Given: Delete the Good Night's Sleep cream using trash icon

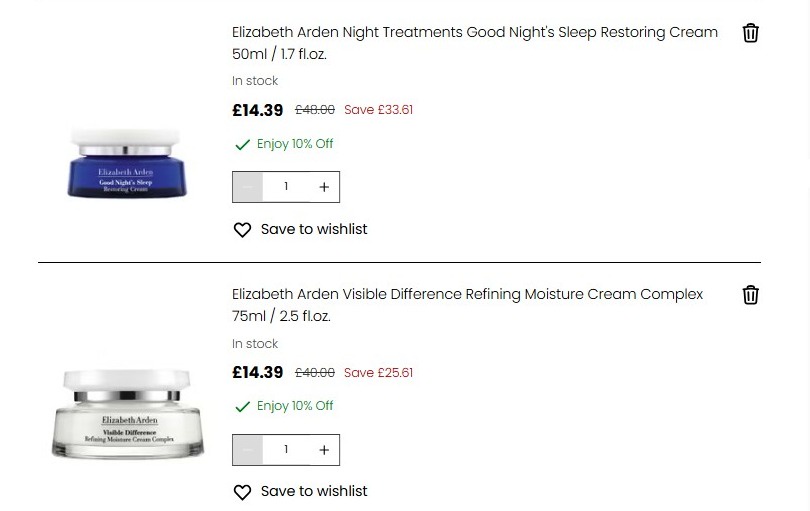Looking at the screenshot, I should coord(751,33).
